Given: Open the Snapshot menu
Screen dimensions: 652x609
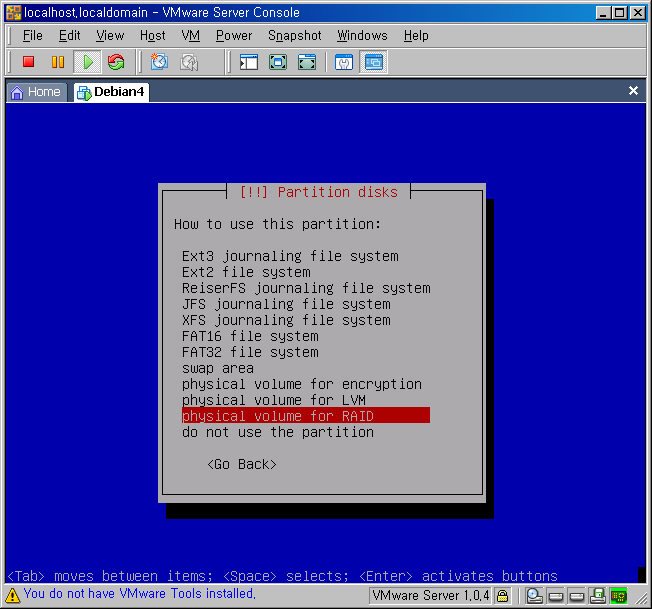Looking at the screenshot, I should 294,35.
